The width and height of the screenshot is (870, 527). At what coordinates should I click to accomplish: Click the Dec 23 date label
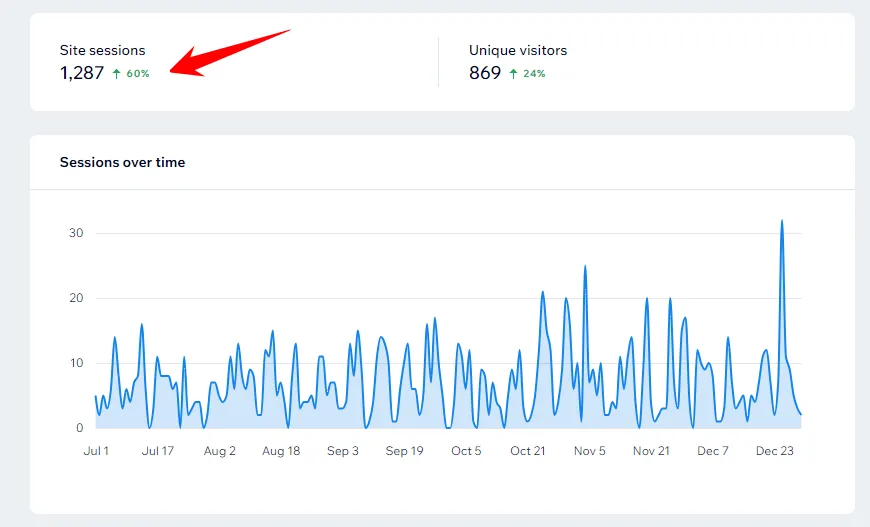(775, 451)
